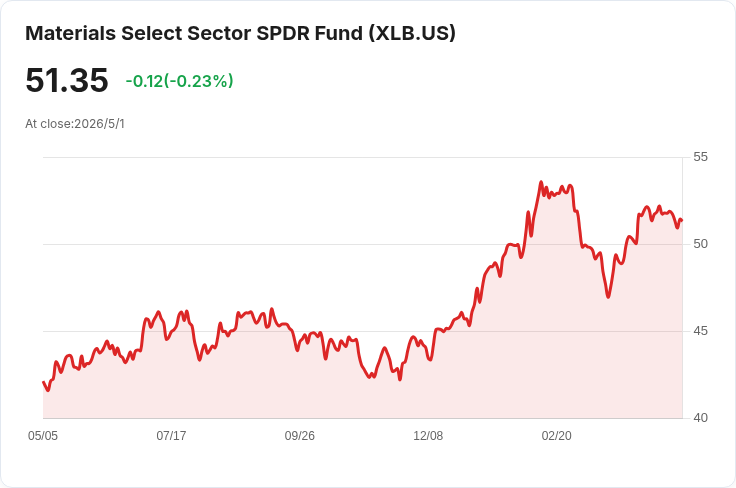Click the 07/17 x-axis date label
This screenshot has width=736, height=488.
coord(171,436)
